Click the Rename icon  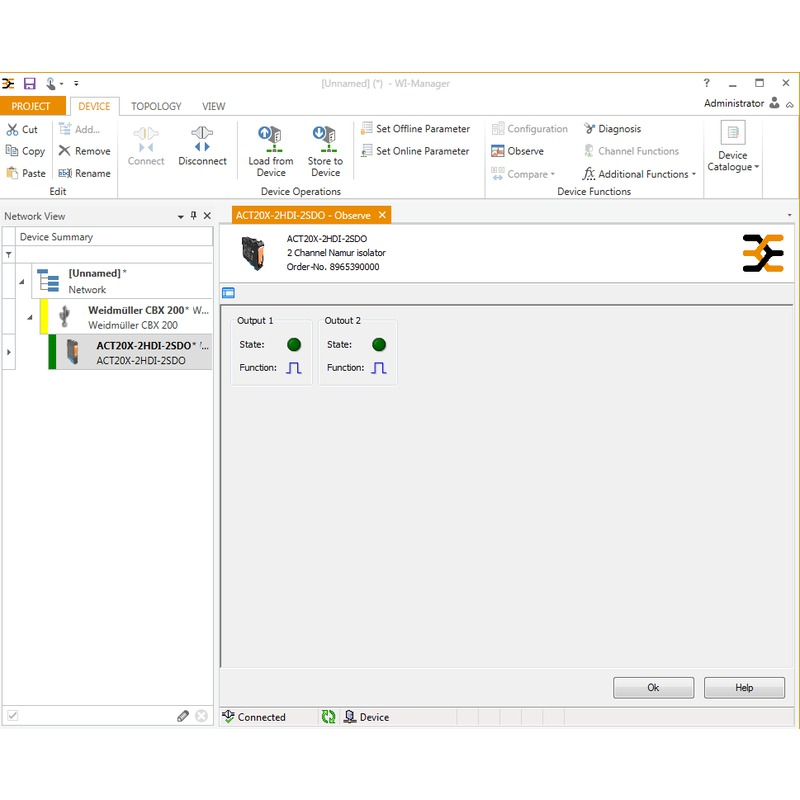pyautogui.click(x=65, y=173)
